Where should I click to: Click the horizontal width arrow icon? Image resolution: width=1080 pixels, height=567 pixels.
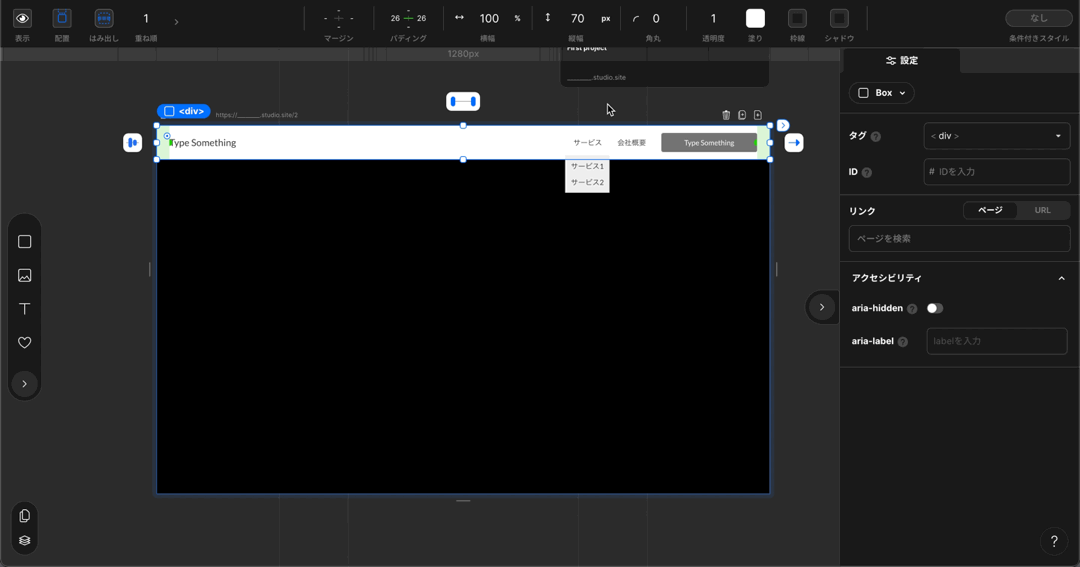click(x=459, y=18)
